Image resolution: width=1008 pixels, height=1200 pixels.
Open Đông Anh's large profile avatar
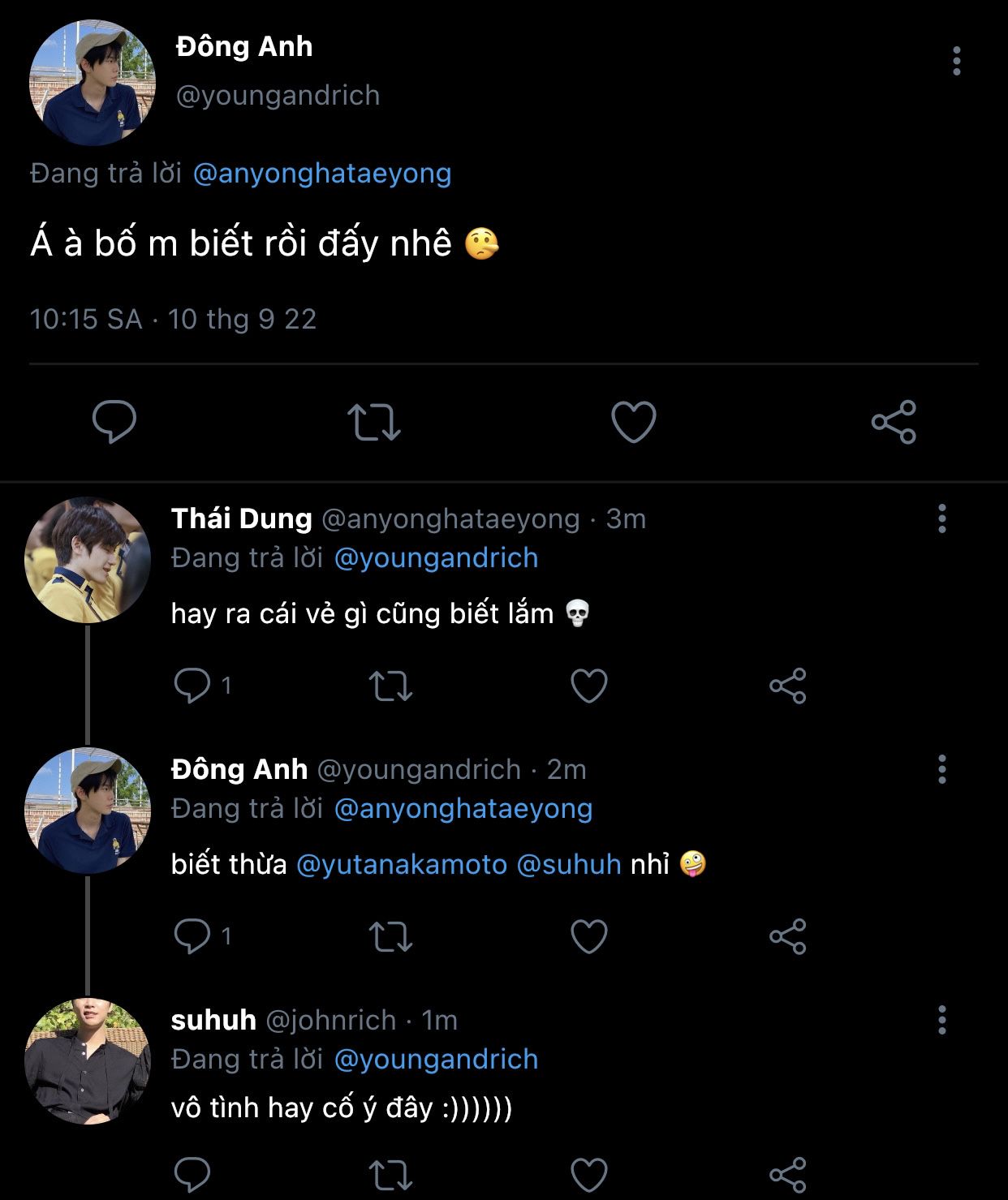tap(92, 83)
